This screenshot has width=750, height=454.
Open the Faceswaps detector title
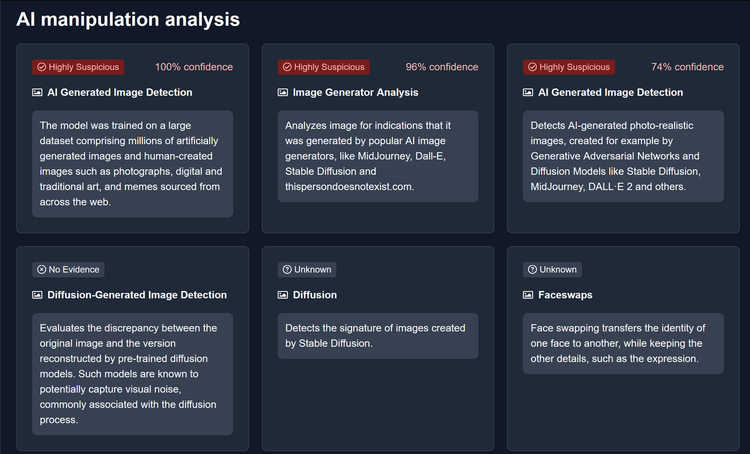click(x=564, y=295)
